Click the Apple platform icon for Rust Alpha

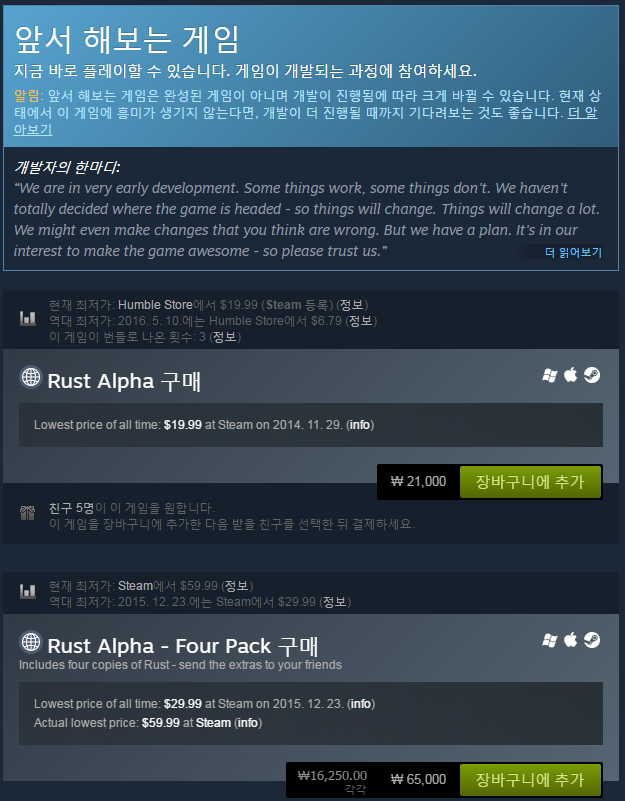click(x=570, y=375)
